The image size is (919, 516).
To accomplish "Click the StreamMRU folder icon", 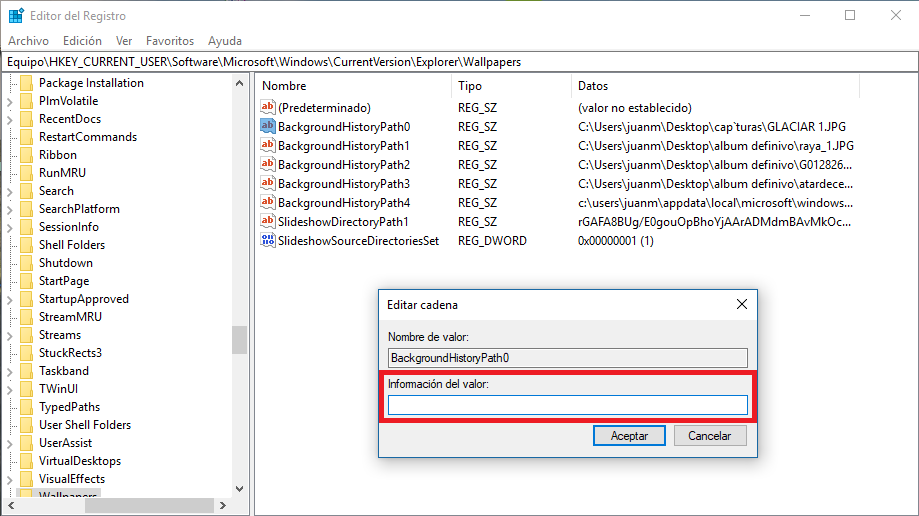I will (x=26, y=317).
